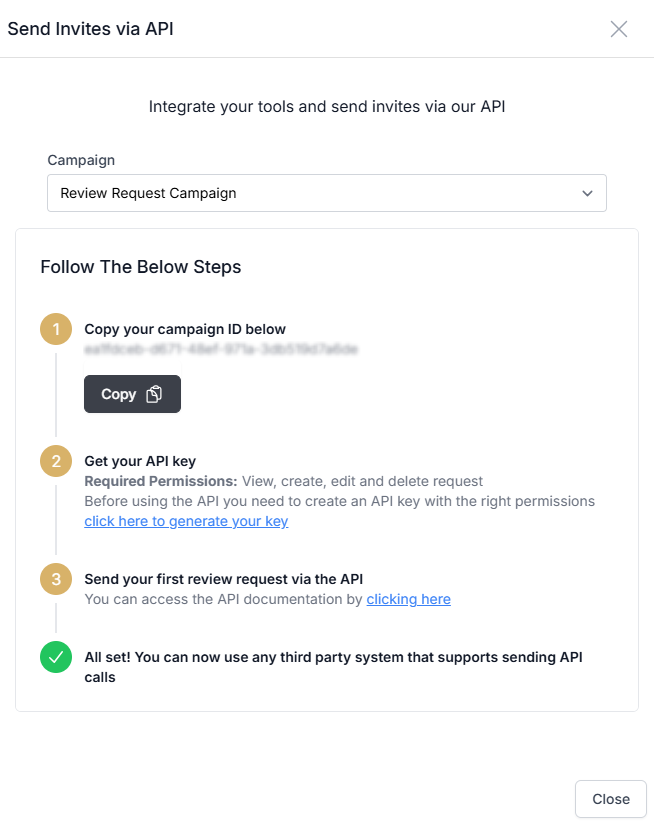Click the 'Get your API key' heading
Screen dimensions: 654x822
(x=140, y=461)
